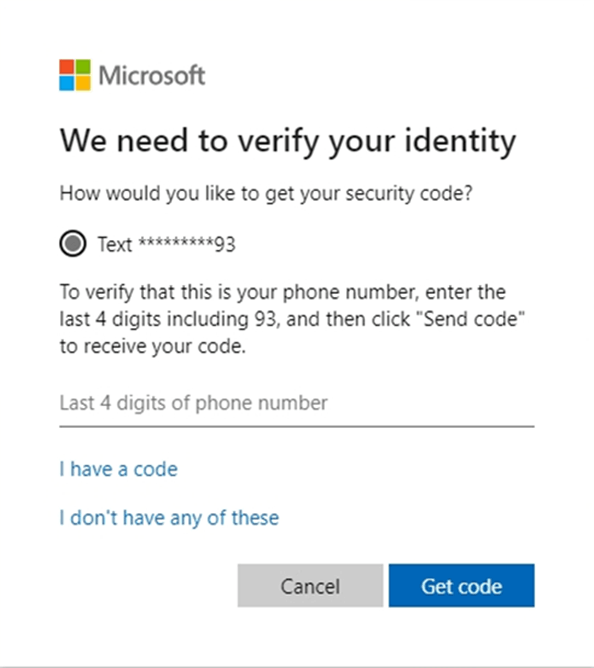Click the "How would you like to get your security code?" text
This screenshot has width=594, height=668.
[x=266, y=194]
